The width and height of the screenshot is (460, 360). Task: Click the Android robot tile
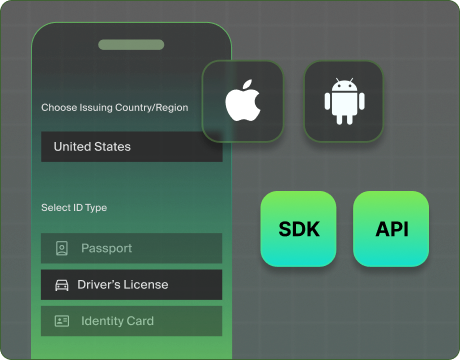click(x=344, y=101)
